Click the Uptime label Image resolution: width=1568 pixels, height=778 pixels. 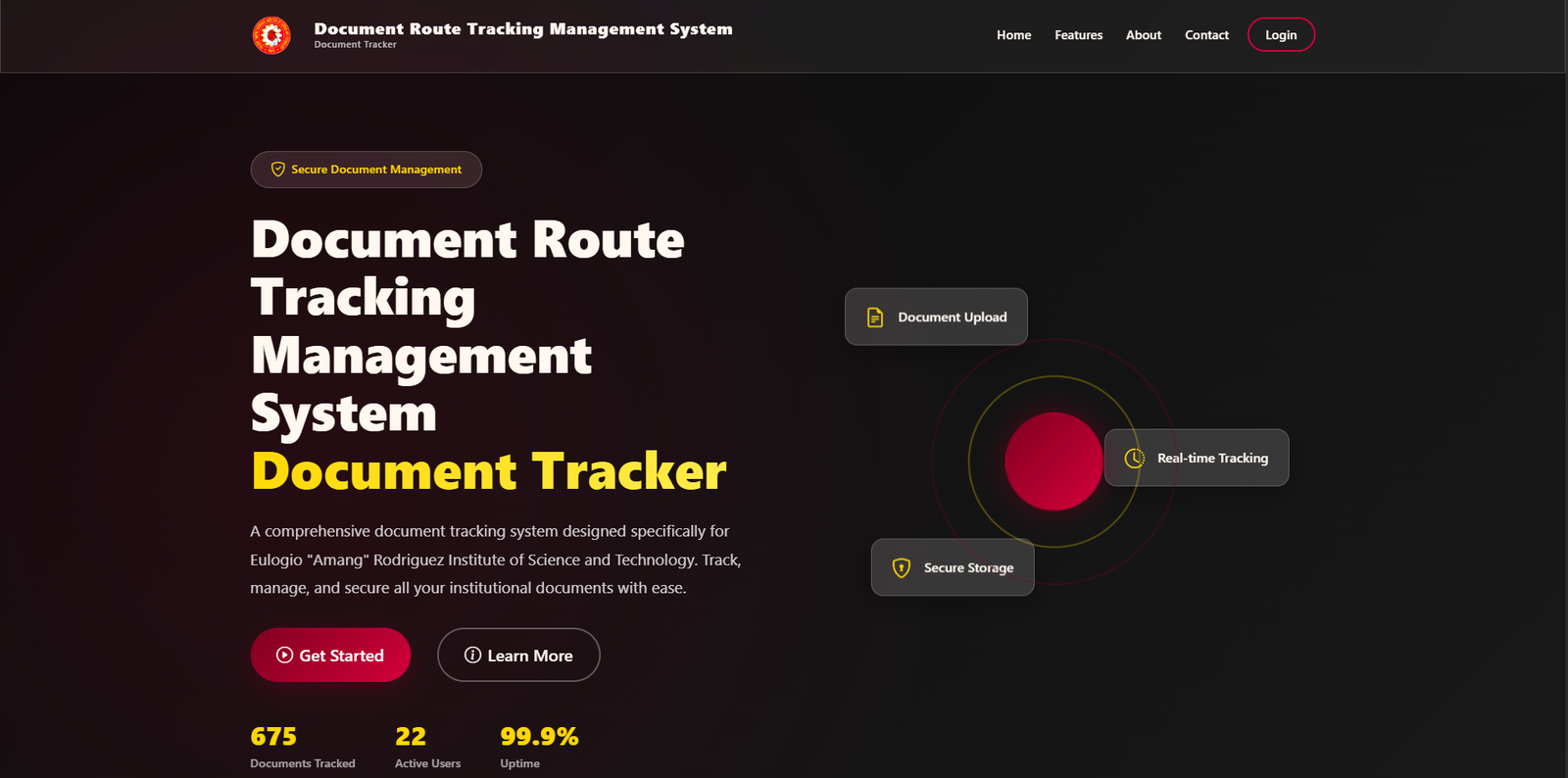click(519, 763)
